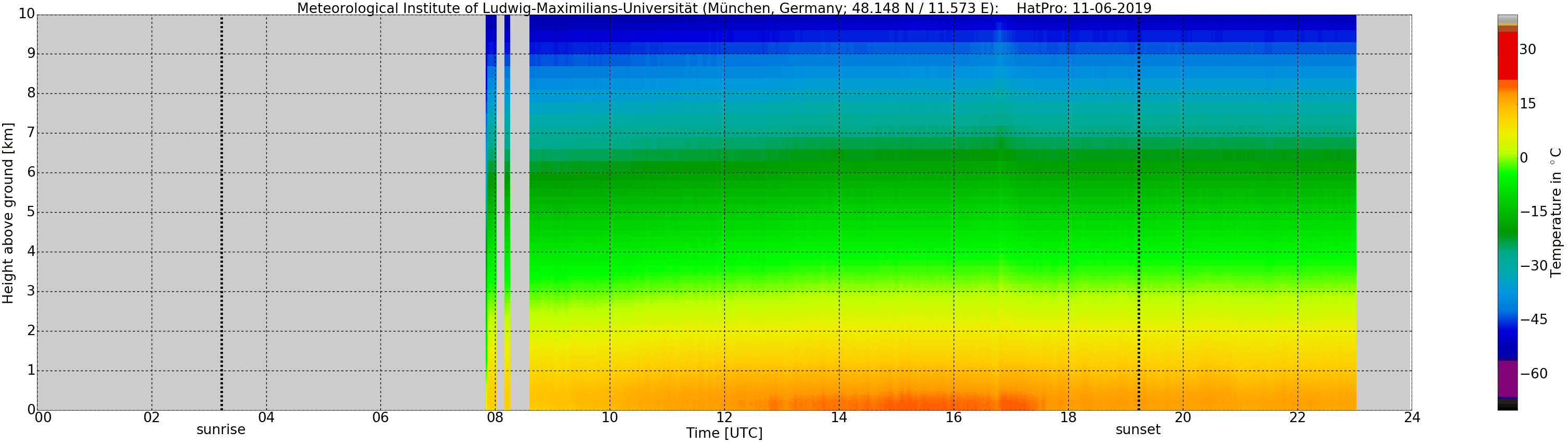Click the dotted sunrise marker line
This screenshot has width=1568, height=443.
point(221,213)
